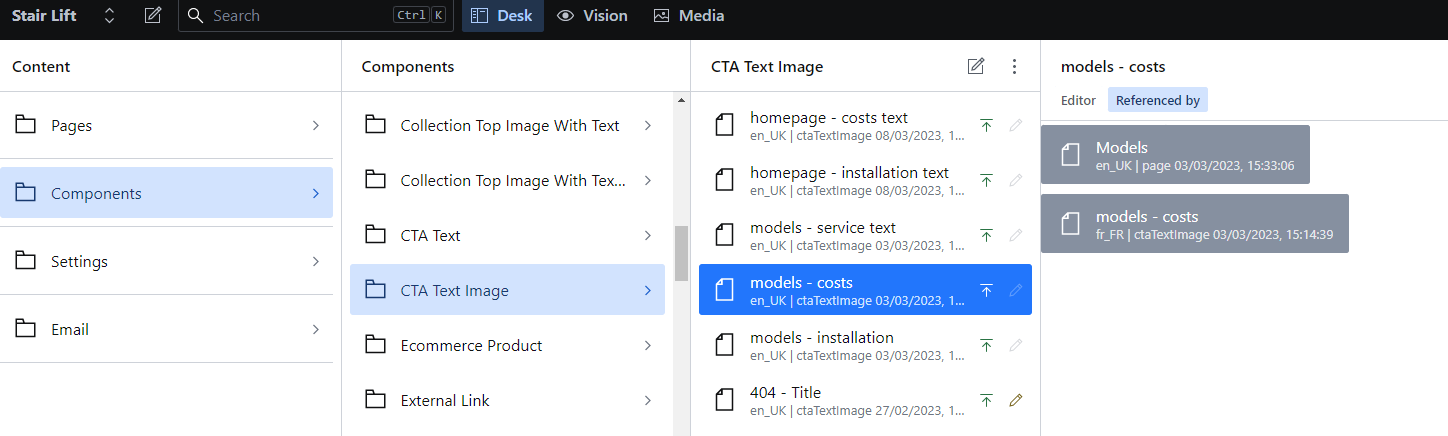
Task: Open the workspace switcher next to Stair Lift
Action: click(x=110, y=16)
